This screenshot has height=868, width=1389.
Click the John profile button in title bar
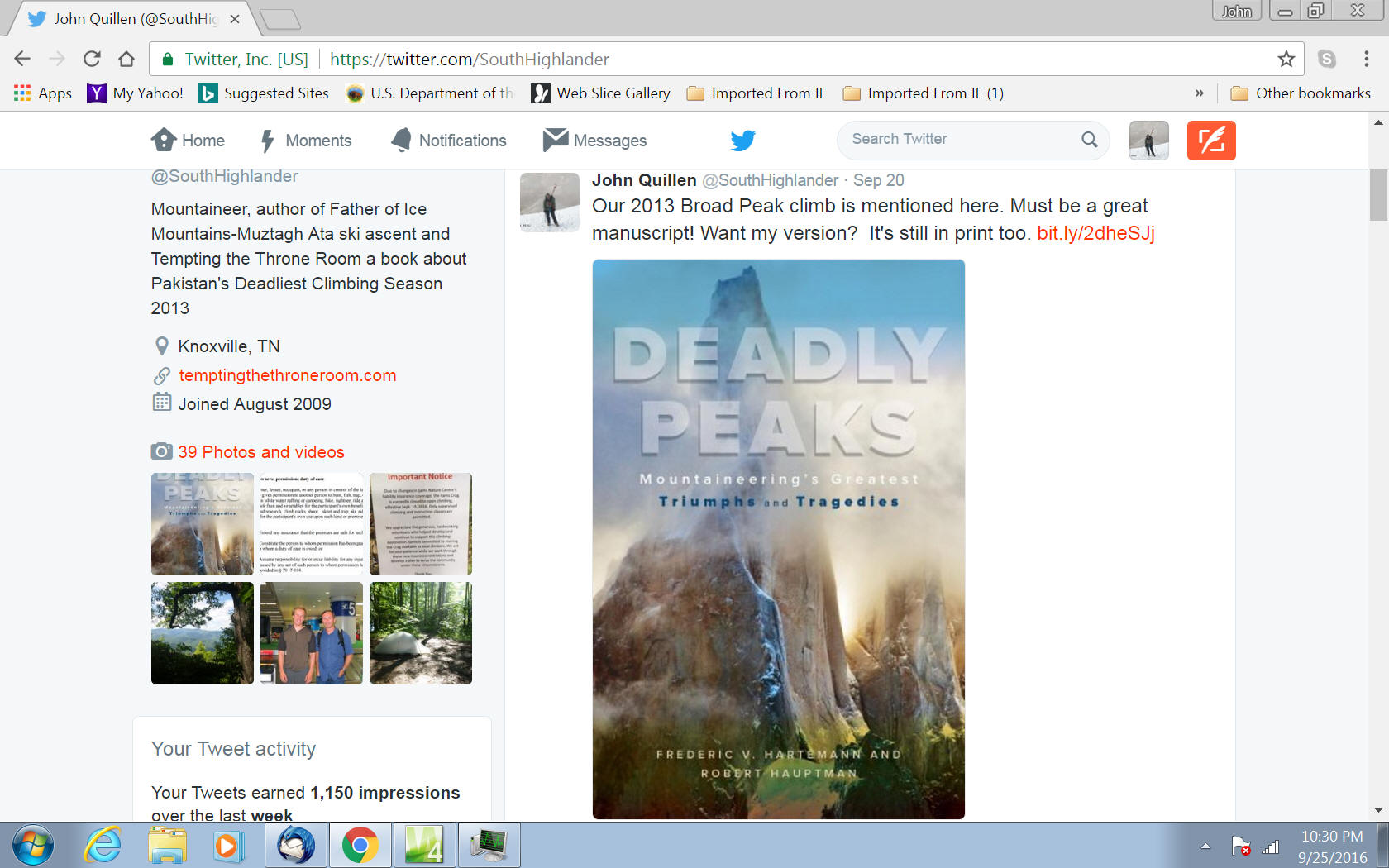[x=1237, y=11]
